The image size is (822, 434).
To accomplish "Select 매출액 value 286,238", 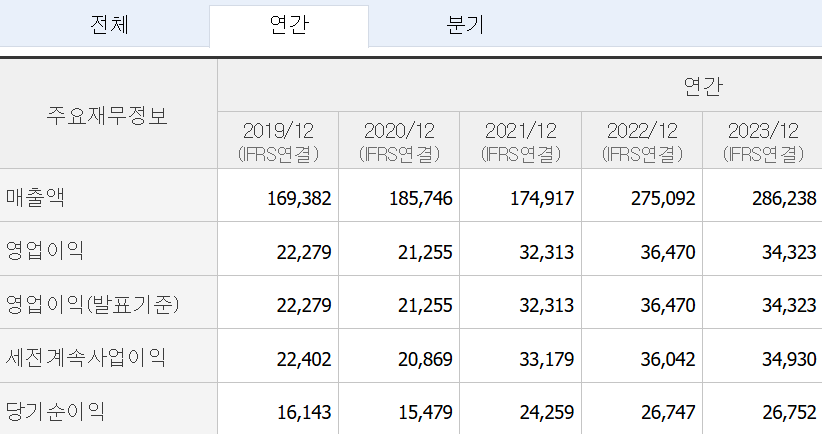I will (784, 199).
